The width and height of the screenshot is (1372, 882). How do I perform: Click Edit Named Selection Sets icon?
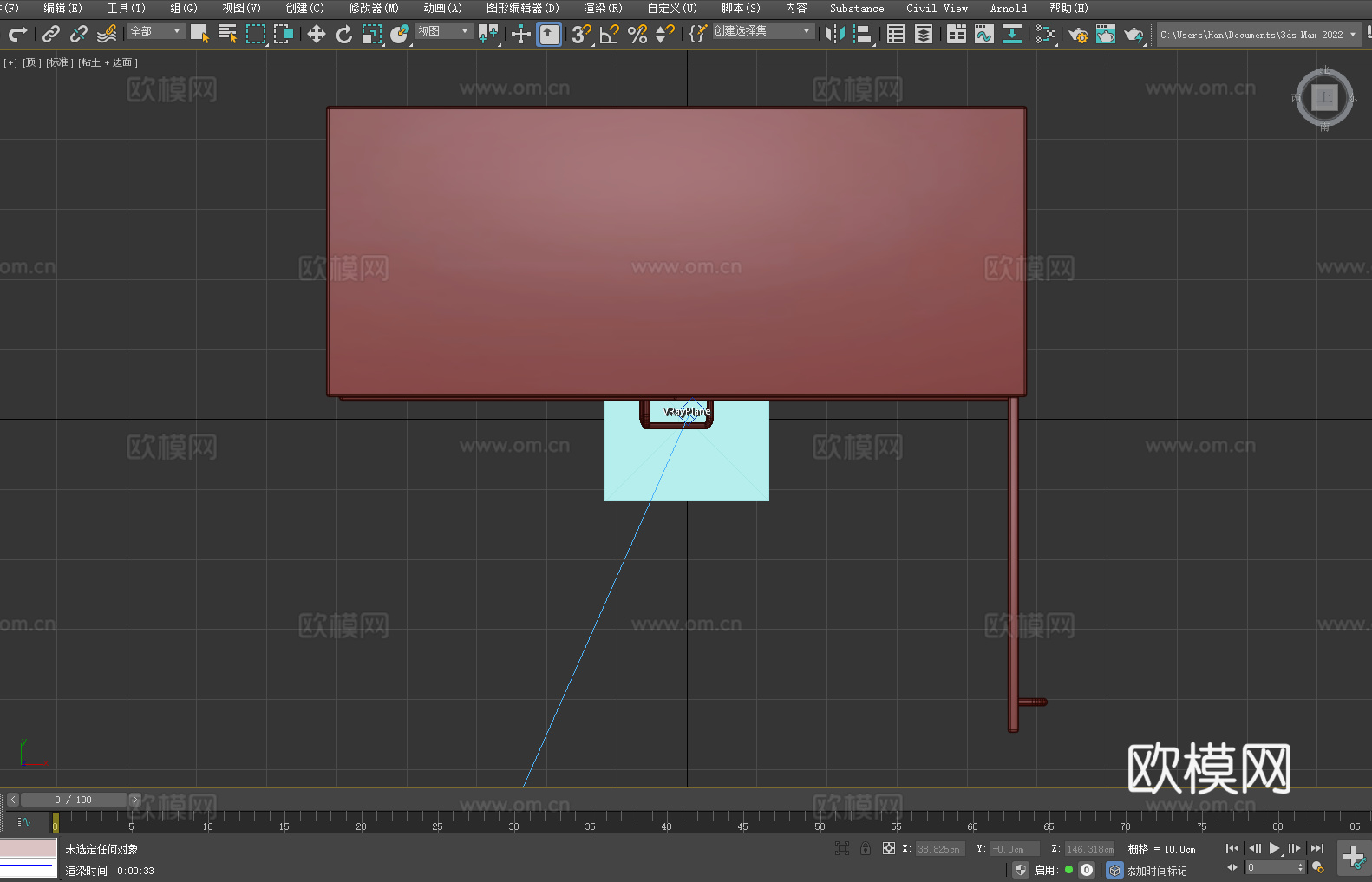(x=698, y=34)
